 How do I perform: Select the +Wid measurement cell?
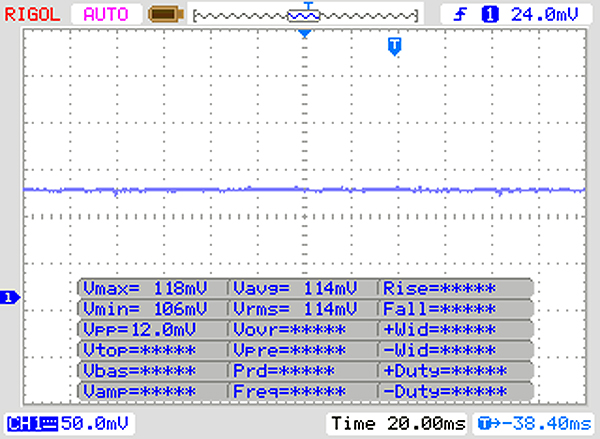point(455,329)
